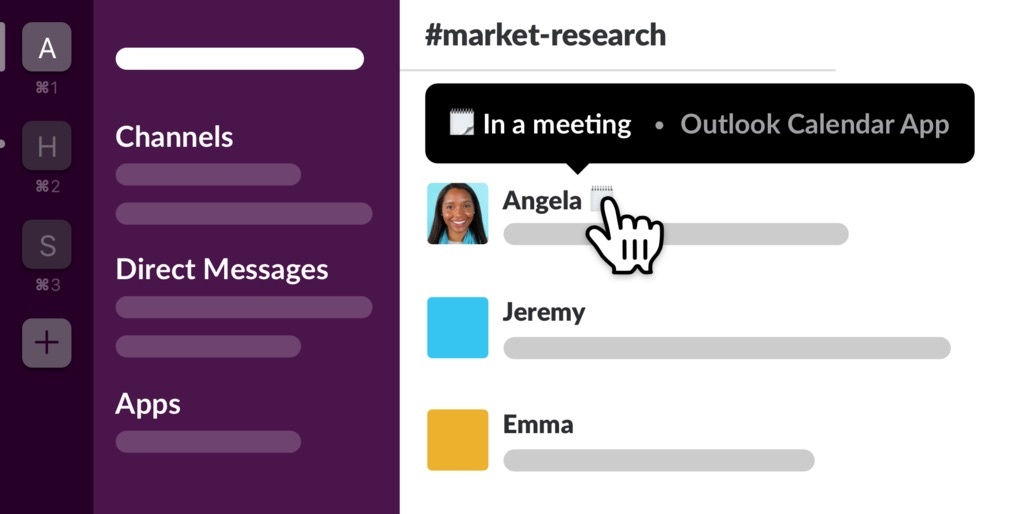The image size is (1024, 514).
Task: Switch to workspace H
Action: pyautogui.click(x=46, y=146)
